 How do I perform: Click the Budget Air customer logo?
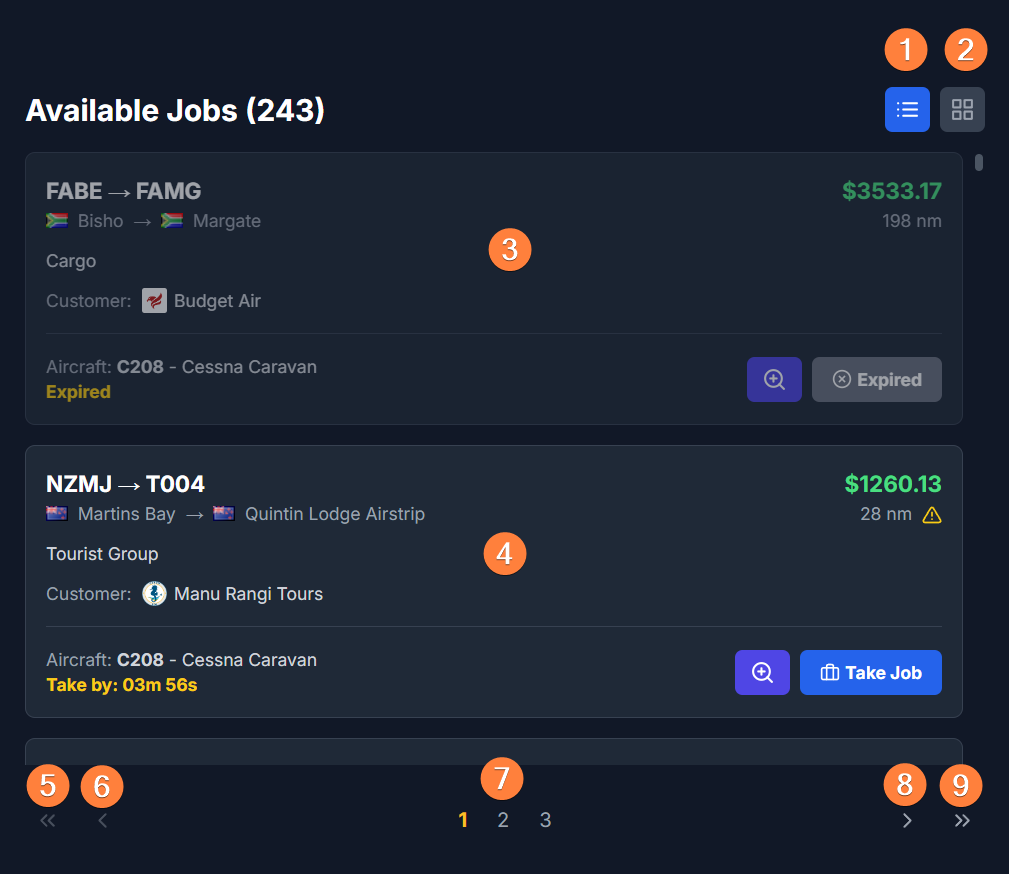click(x=154, y=301)
